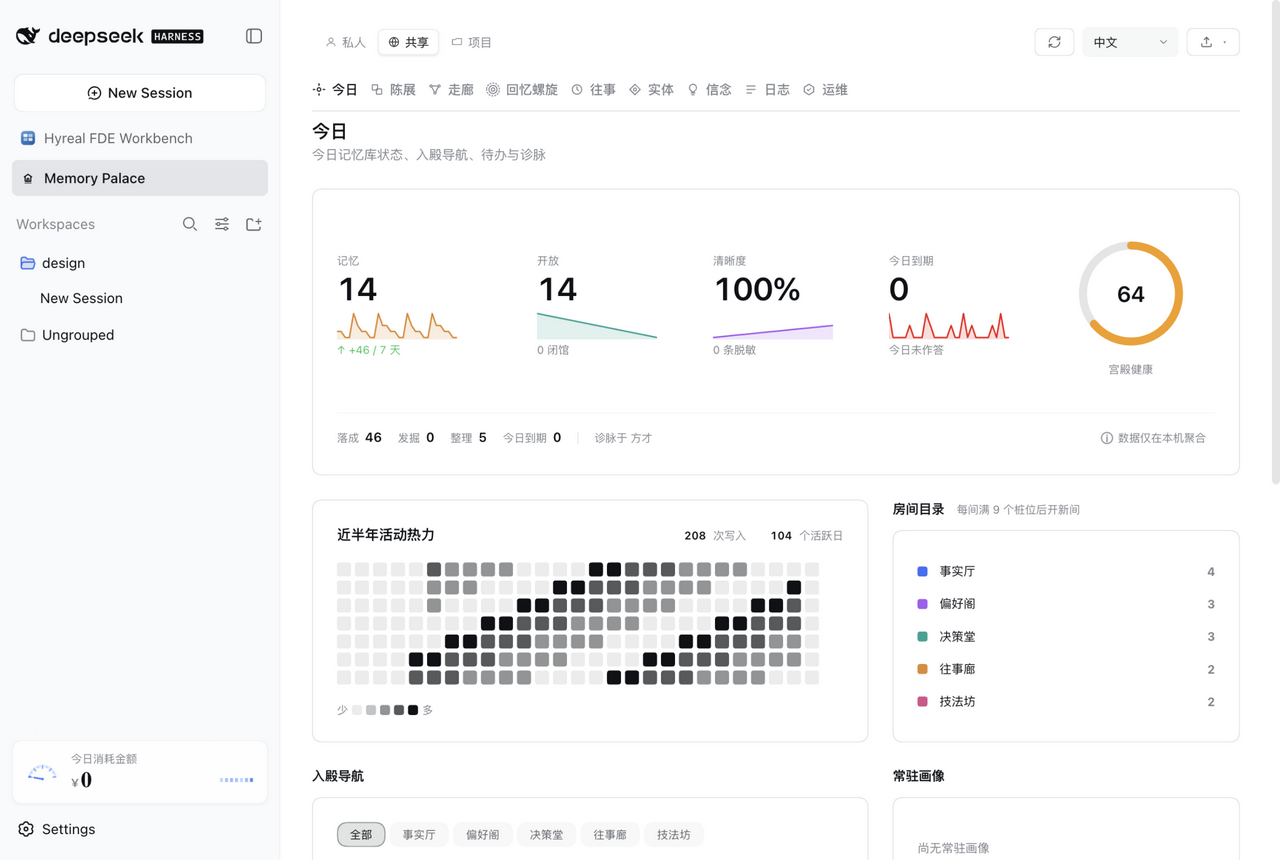The image size is (1280, 860).
Task: Click the purple 偏好阁 color swatch
Action: pos(922,604)
